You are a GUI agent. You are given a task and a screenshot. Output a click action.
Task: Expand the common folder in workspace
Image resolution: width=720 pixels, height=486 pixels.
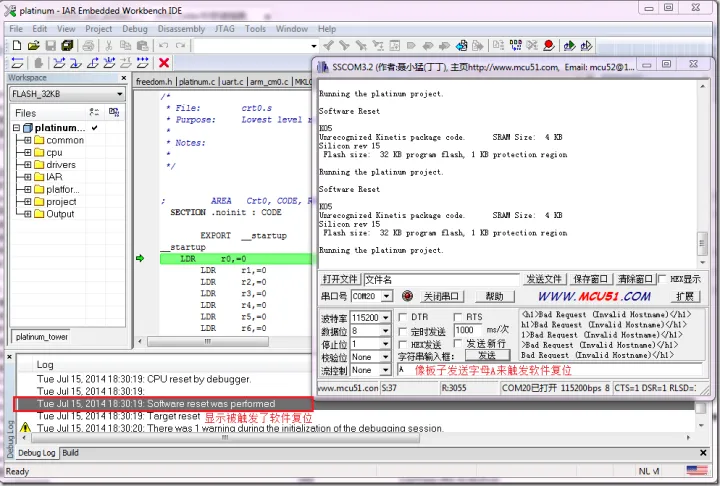pyautogui.click(x=28, y=140)
